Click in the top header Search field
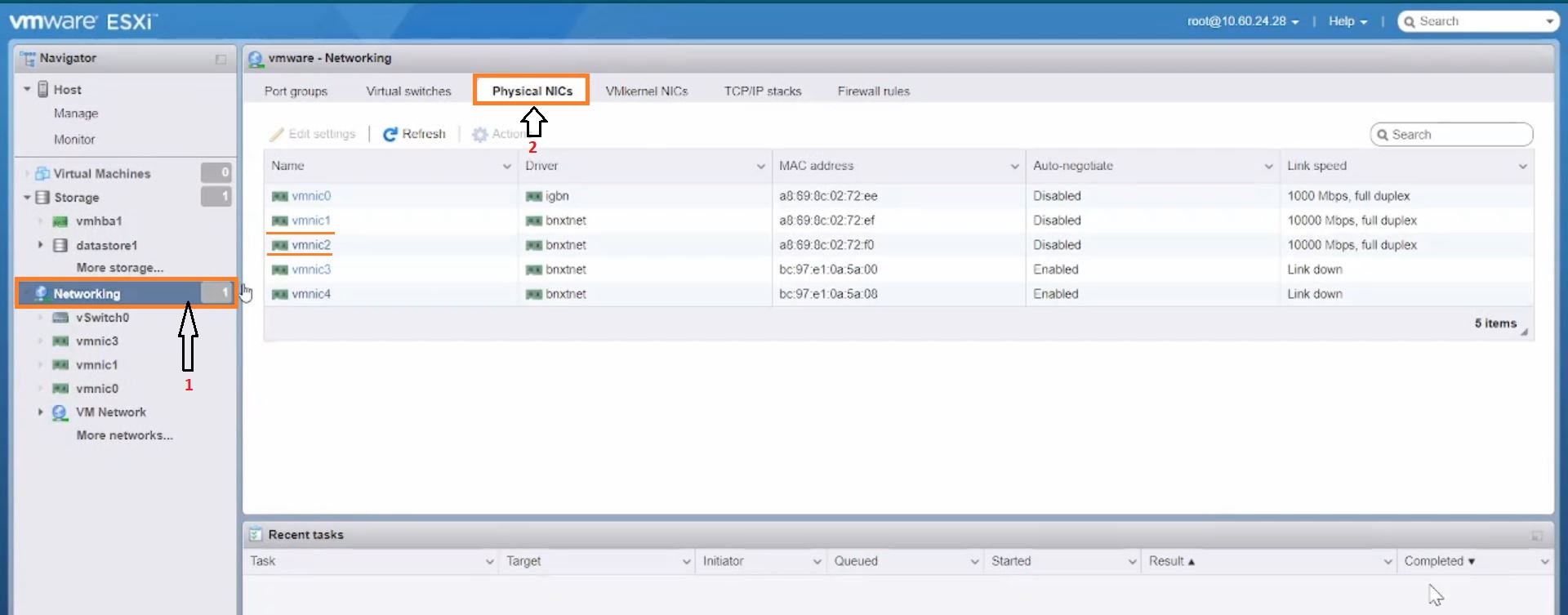The image size is (1568, 615). tap(1478, 21)
